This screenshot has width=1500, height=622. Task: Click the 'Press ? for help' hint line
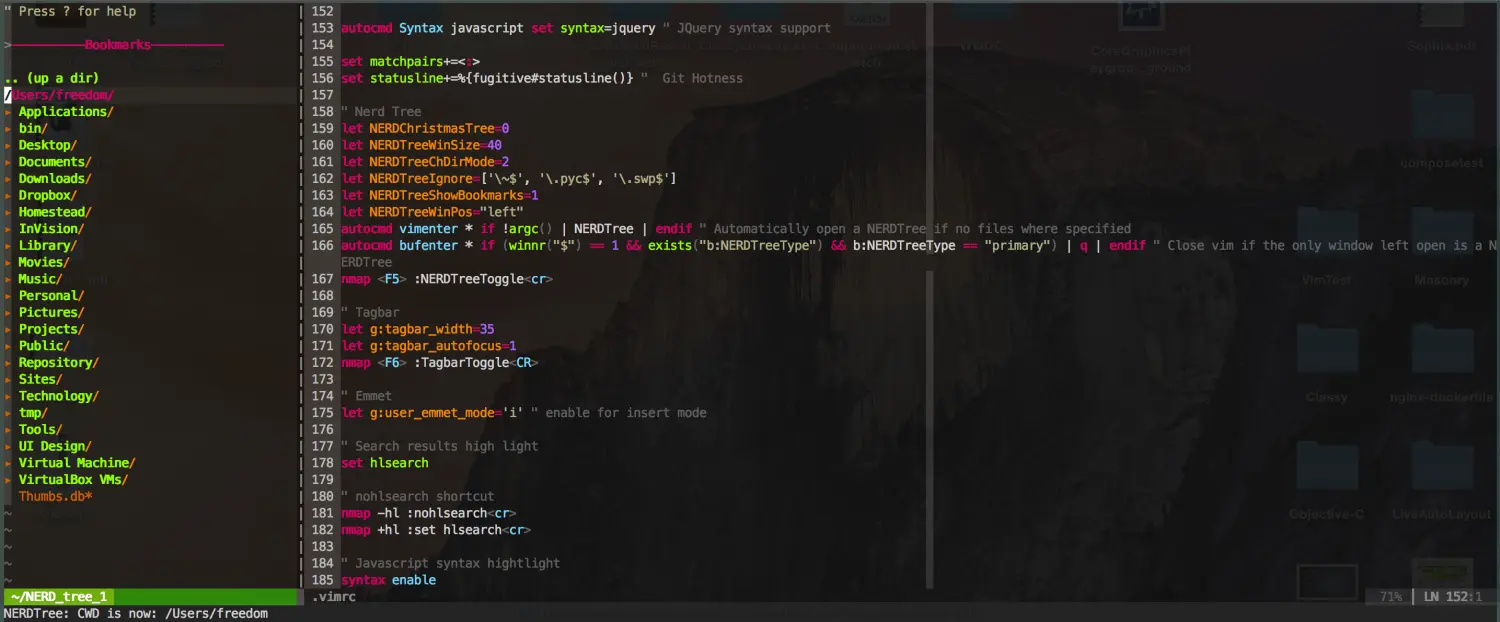(x=70, y=11)
